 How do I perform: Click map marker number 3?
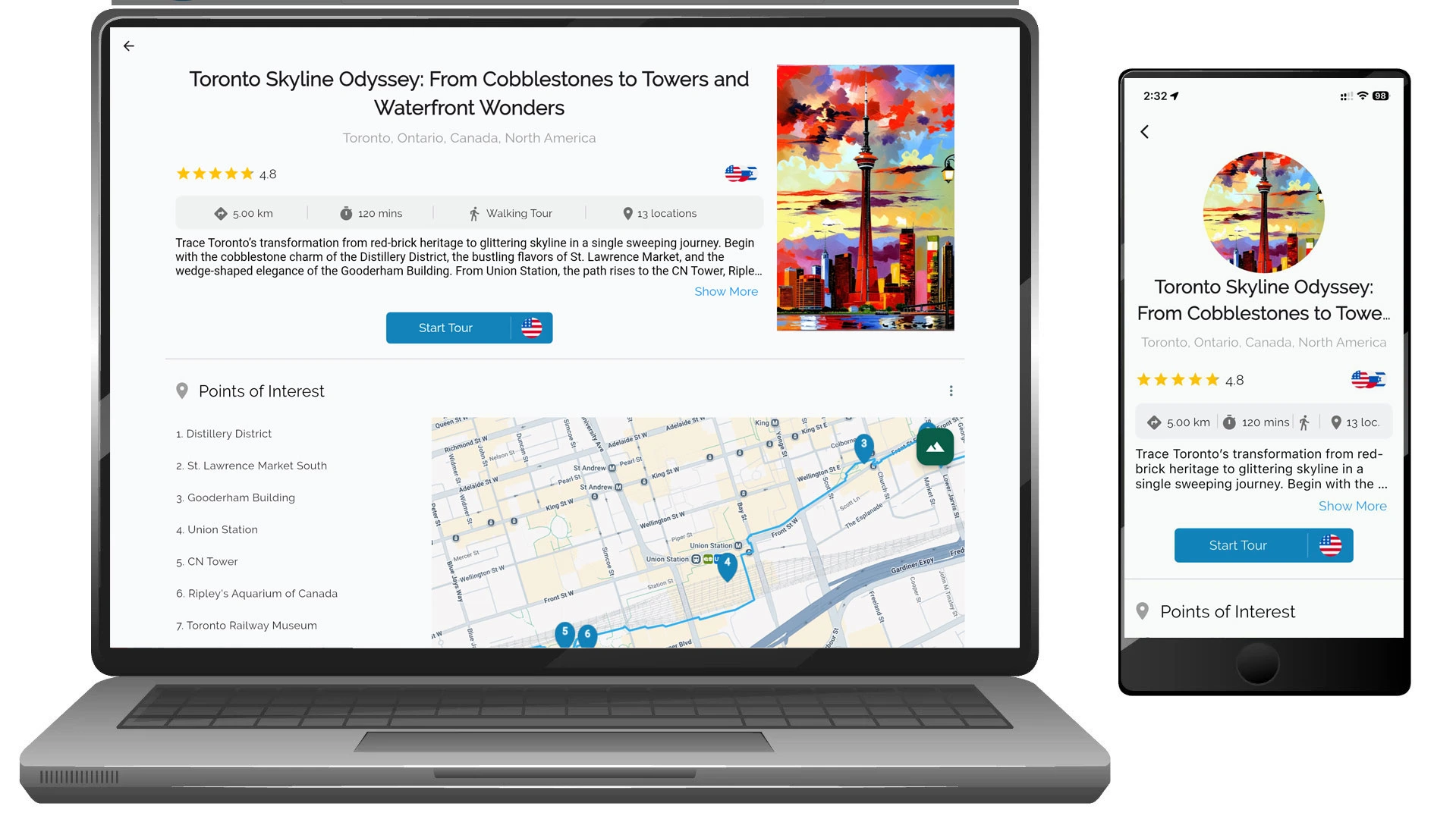[863, 446]
